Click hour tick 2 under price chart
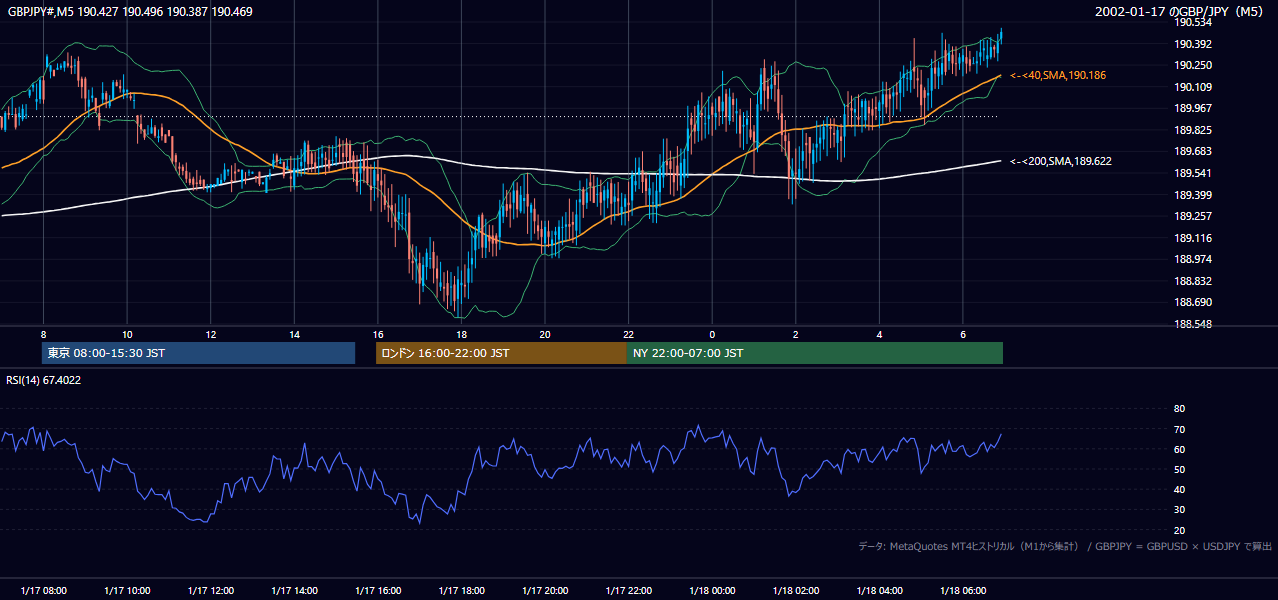 (x=795, y=334)
